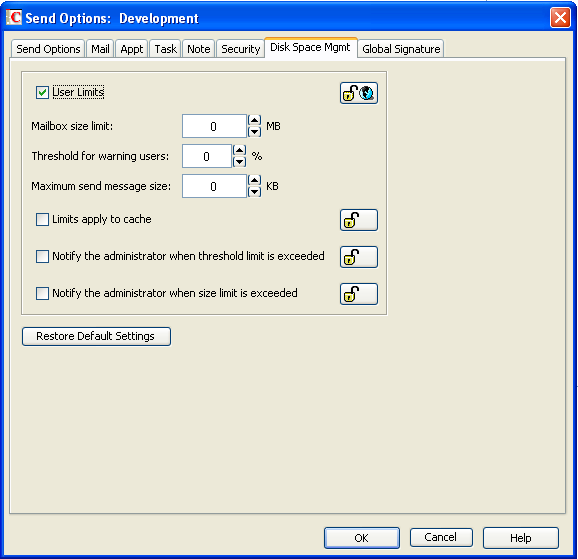Click the lock button for Limits apply to cache

358,220
